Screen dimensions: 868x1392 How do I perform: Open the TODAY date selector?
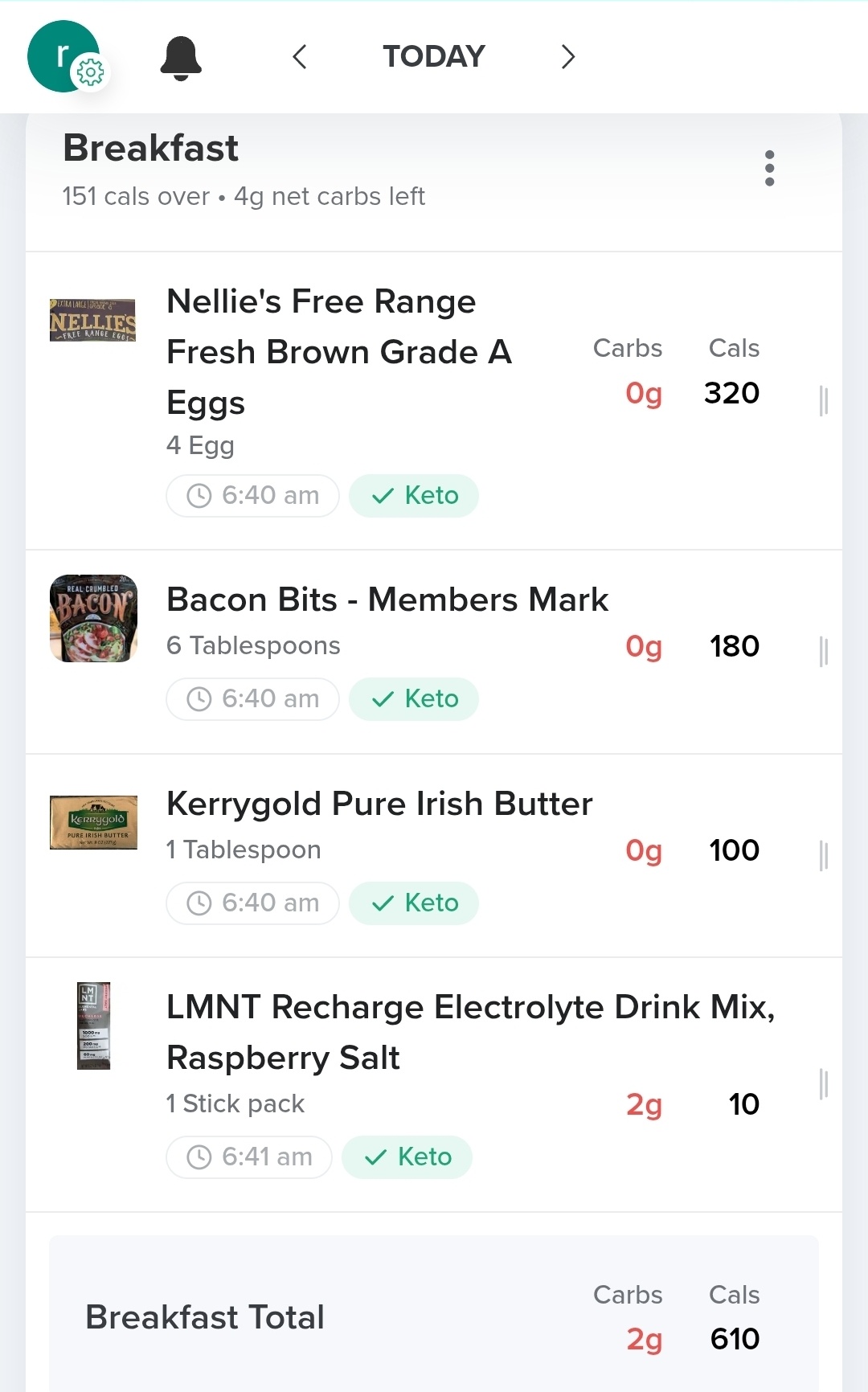click(434, 57)
